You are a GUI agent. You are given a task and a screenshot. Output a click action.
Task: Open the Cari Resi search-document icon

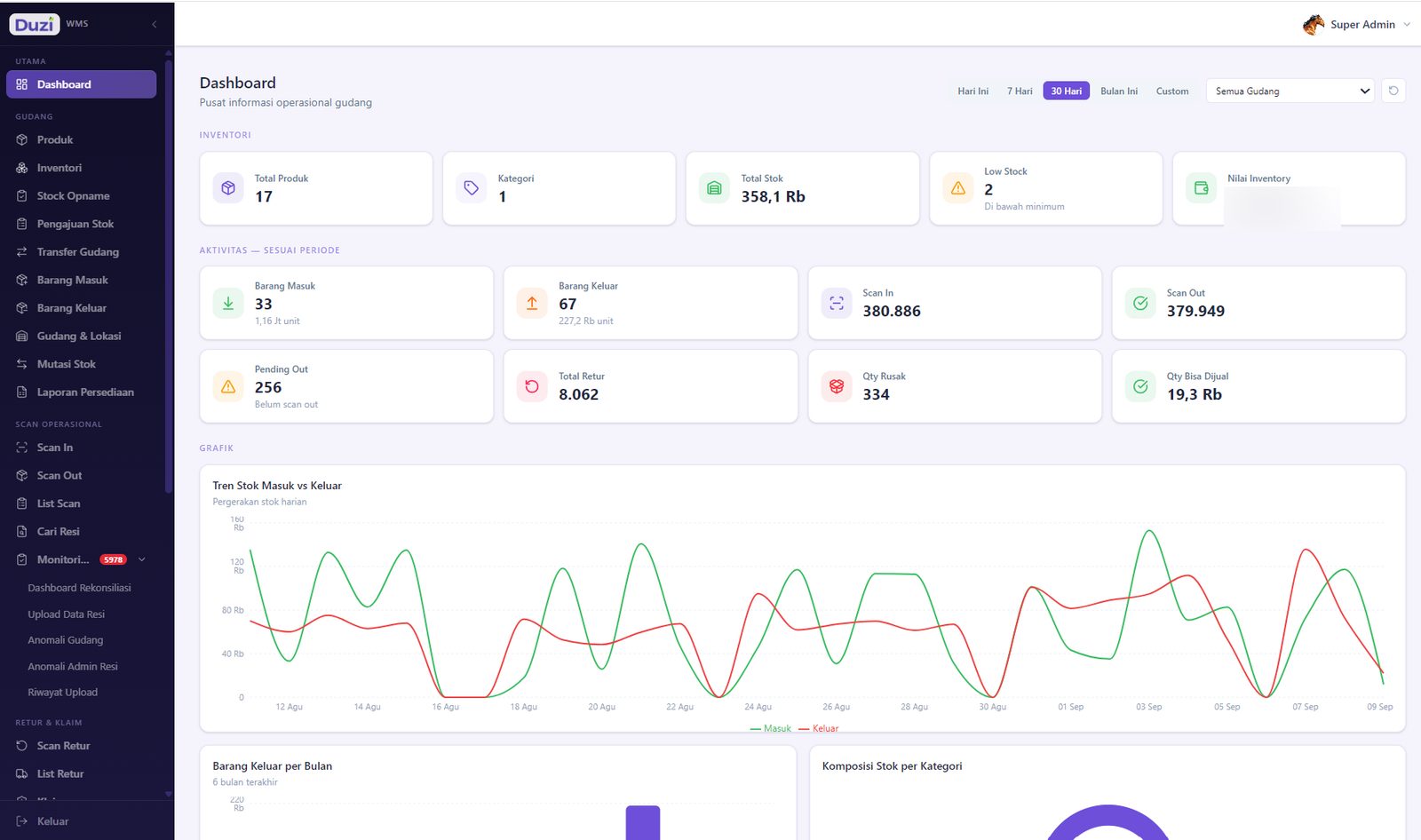coord(22,531)
